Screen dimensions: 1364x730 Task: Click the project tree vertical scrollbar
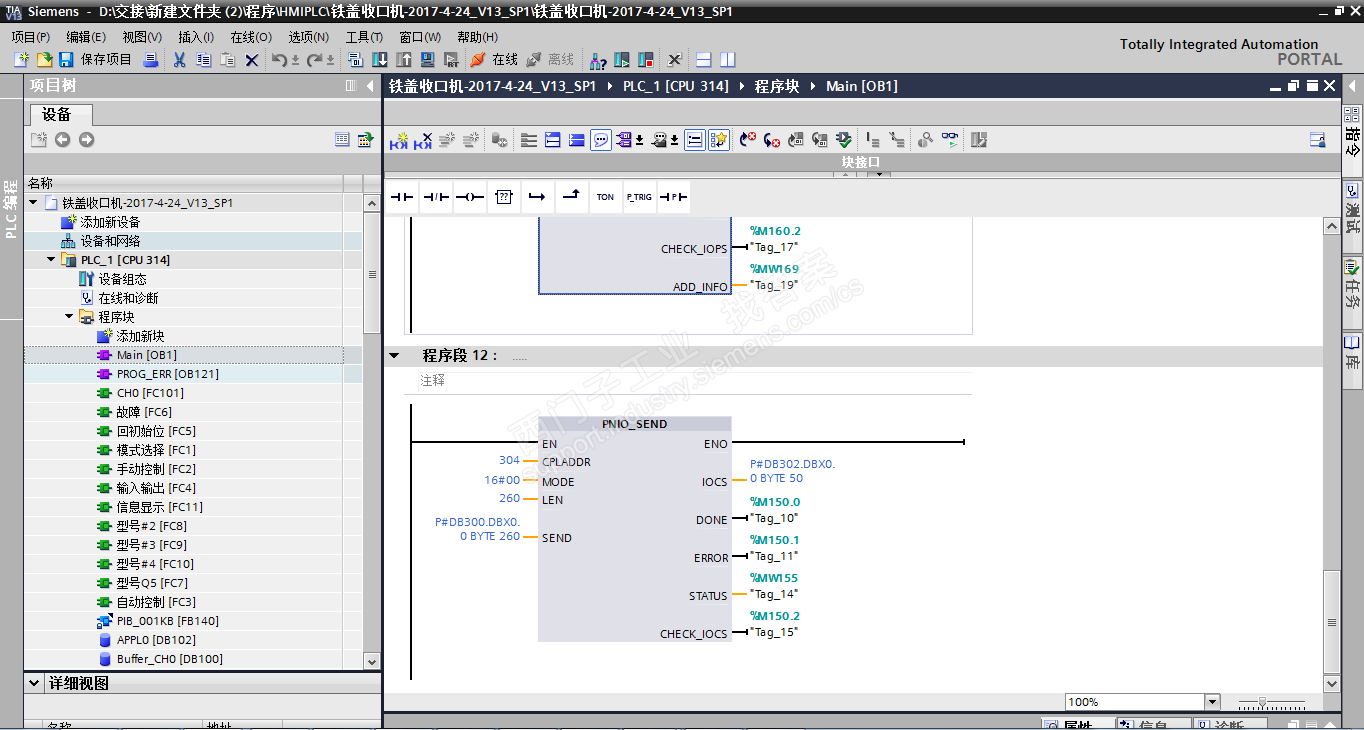(x=372, y=271)
